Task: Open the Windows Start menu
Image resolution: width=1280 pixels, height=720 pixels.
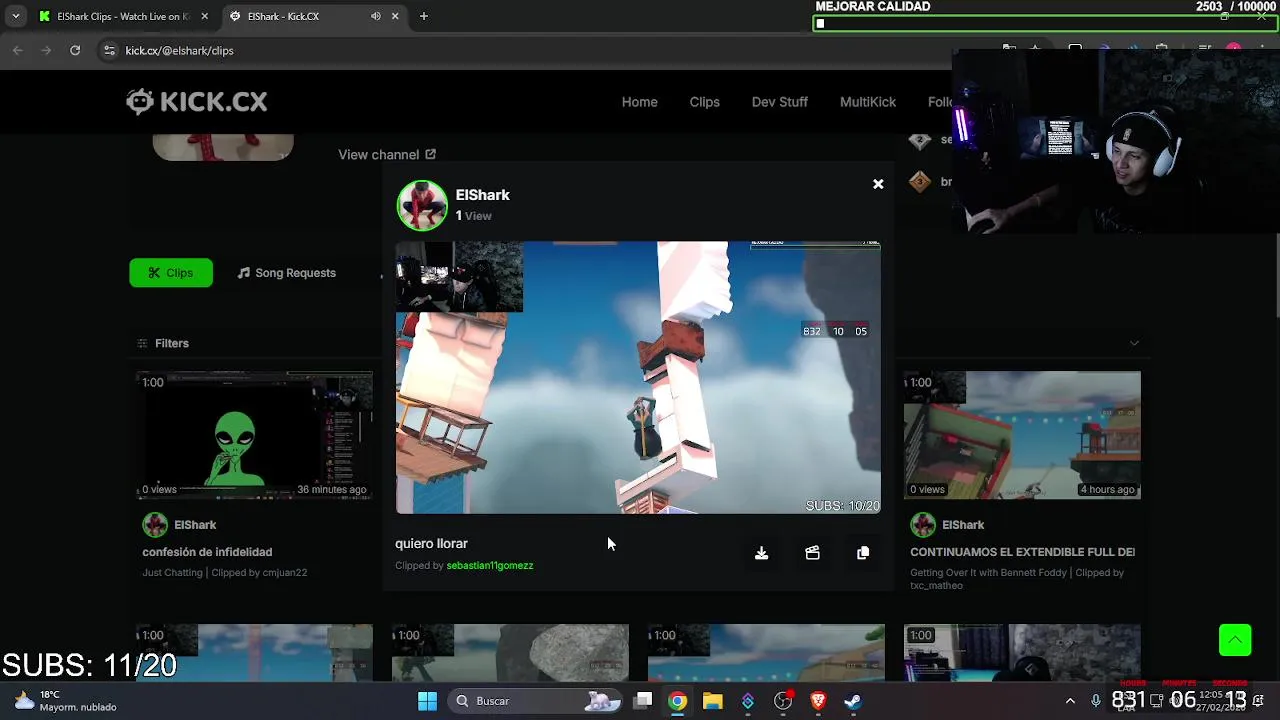Action: point(427,701)
